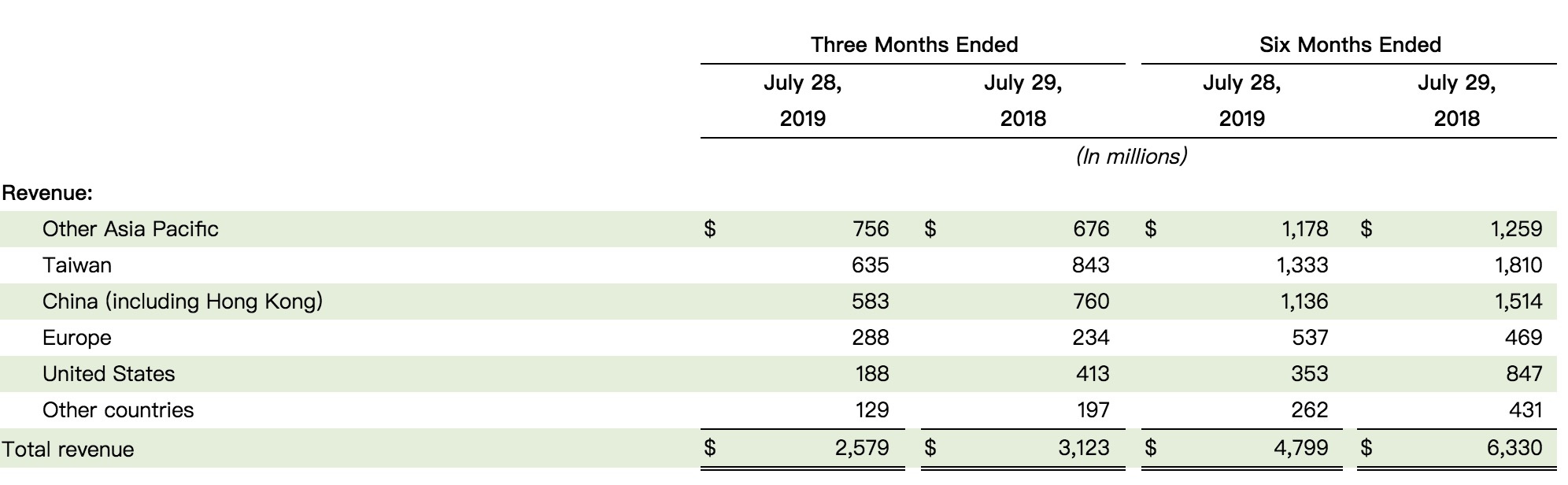The image size is (1568, 485).
Task: Click the Total revenue label
Action: point(68,450)
